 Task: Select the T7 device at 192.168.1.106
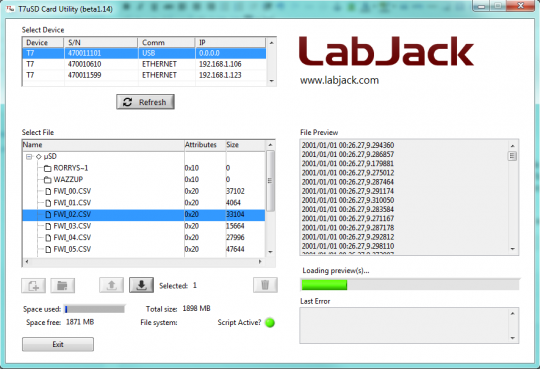(144, 64)
